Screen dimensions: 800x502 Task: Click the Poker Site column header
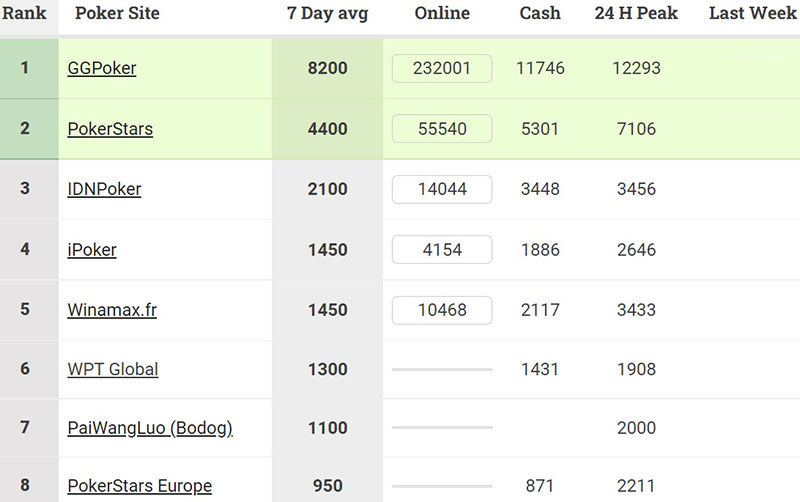pyautogui.click(x=117, y=13)
